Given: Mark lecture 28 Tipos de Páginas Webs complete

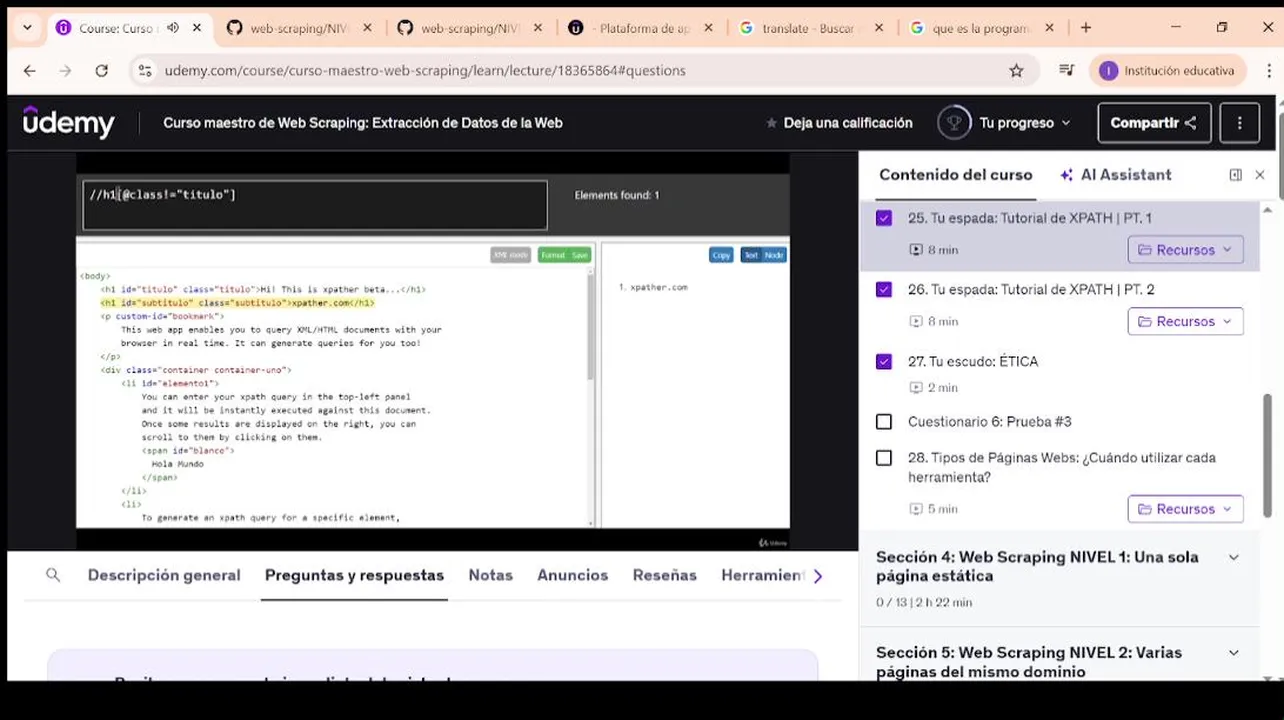Looking at the screenshot, I should coord(884,458).
